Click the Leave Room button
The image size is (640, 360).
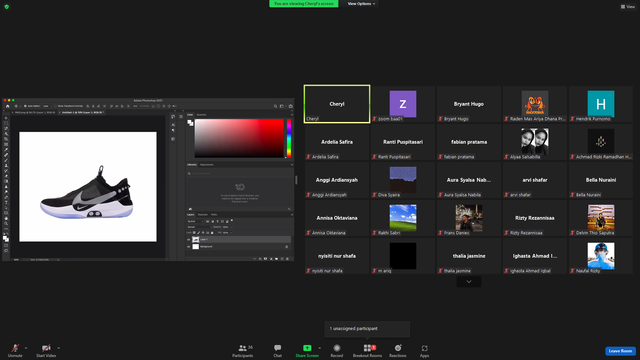[x=620, y=351]
